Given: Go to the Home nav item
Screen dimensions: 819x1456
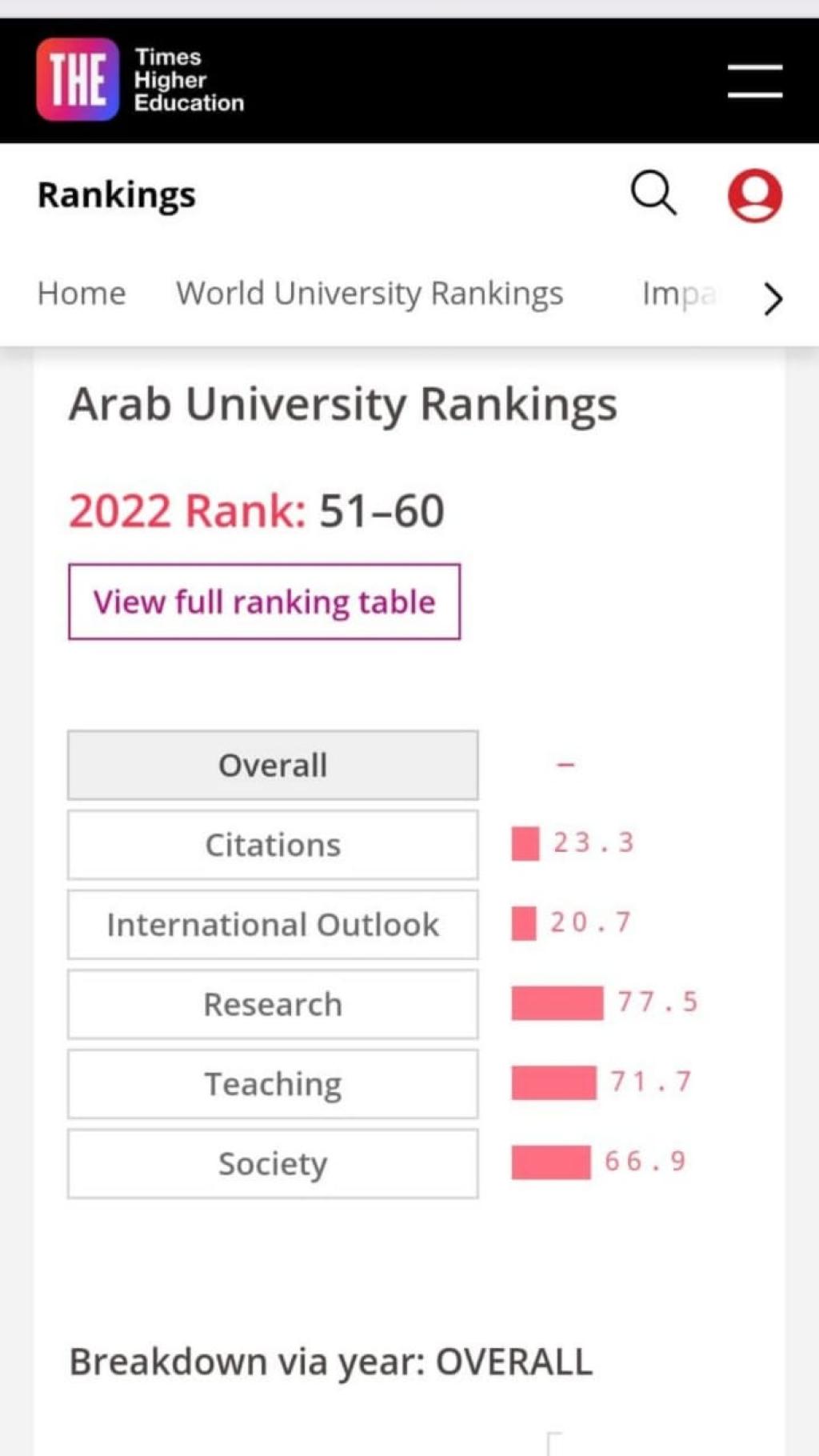Looking at the screenshot, I should pos(82,294).
